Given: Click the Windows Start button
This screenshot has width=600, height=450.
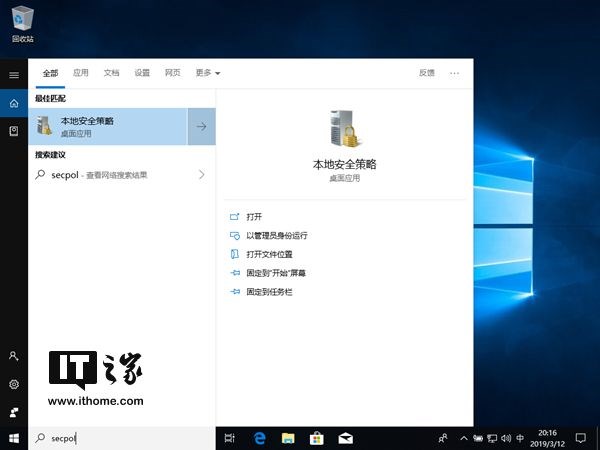Looking at the screenshot, I should (x=14, y=438).
